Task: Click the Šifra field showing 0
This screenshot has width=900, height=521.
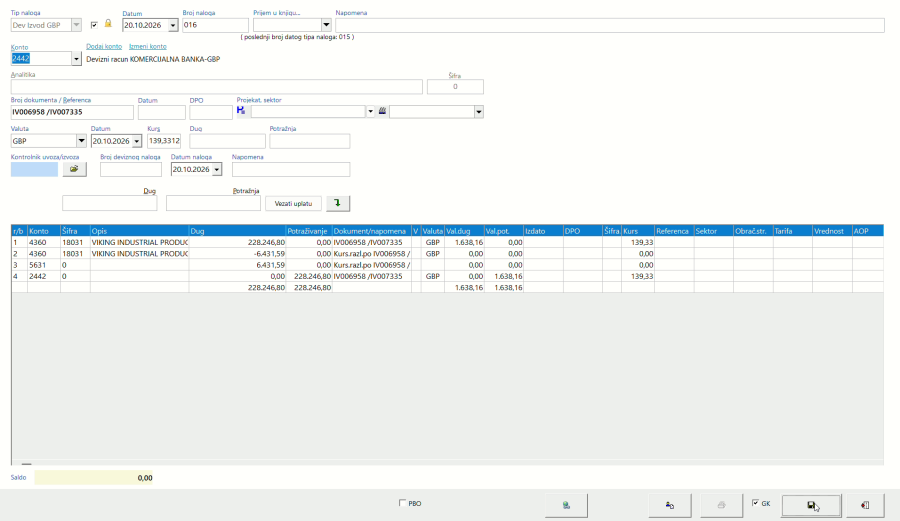Action: tap(455, 87)
